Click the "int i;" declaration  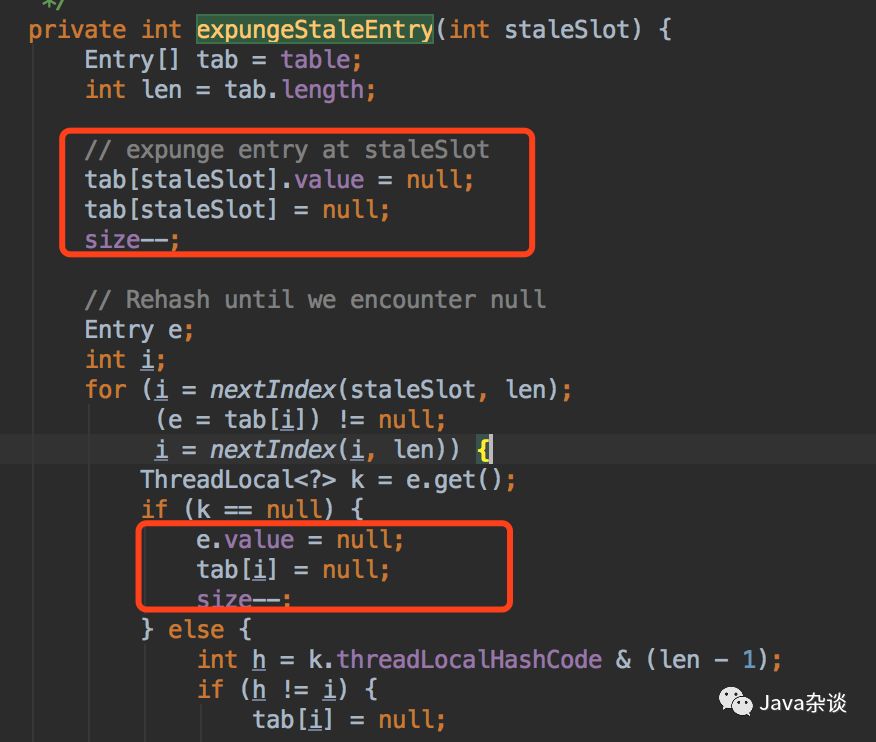pos(125,360)
